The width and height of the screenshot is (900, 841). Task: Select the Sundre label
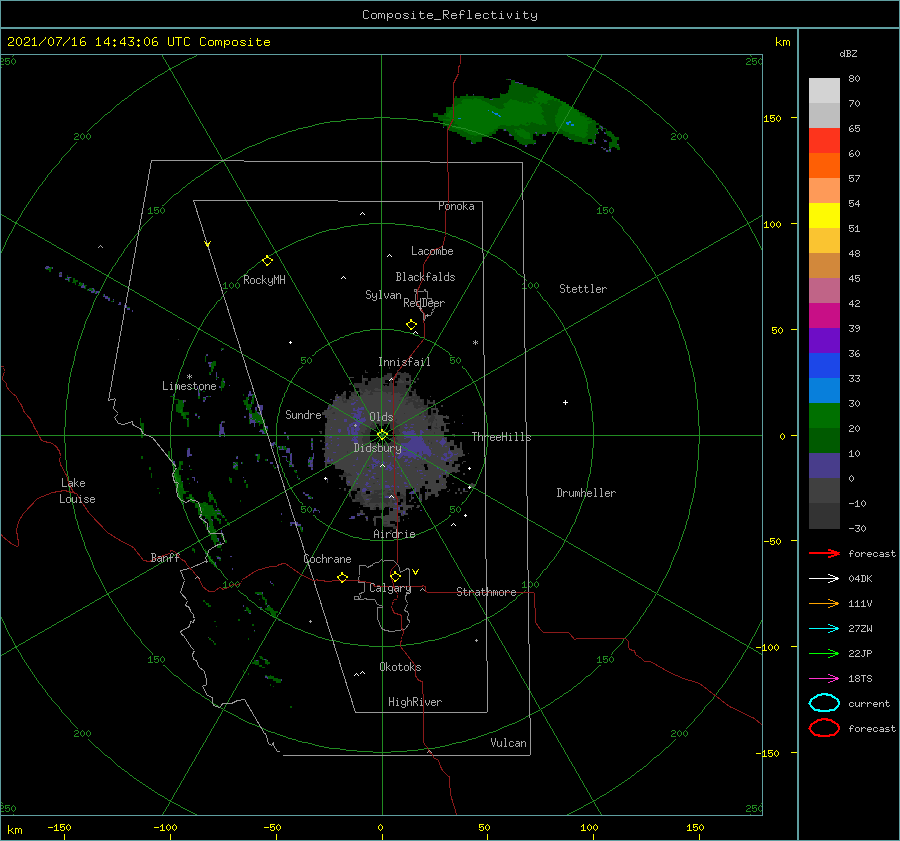(x=303, y=415)
